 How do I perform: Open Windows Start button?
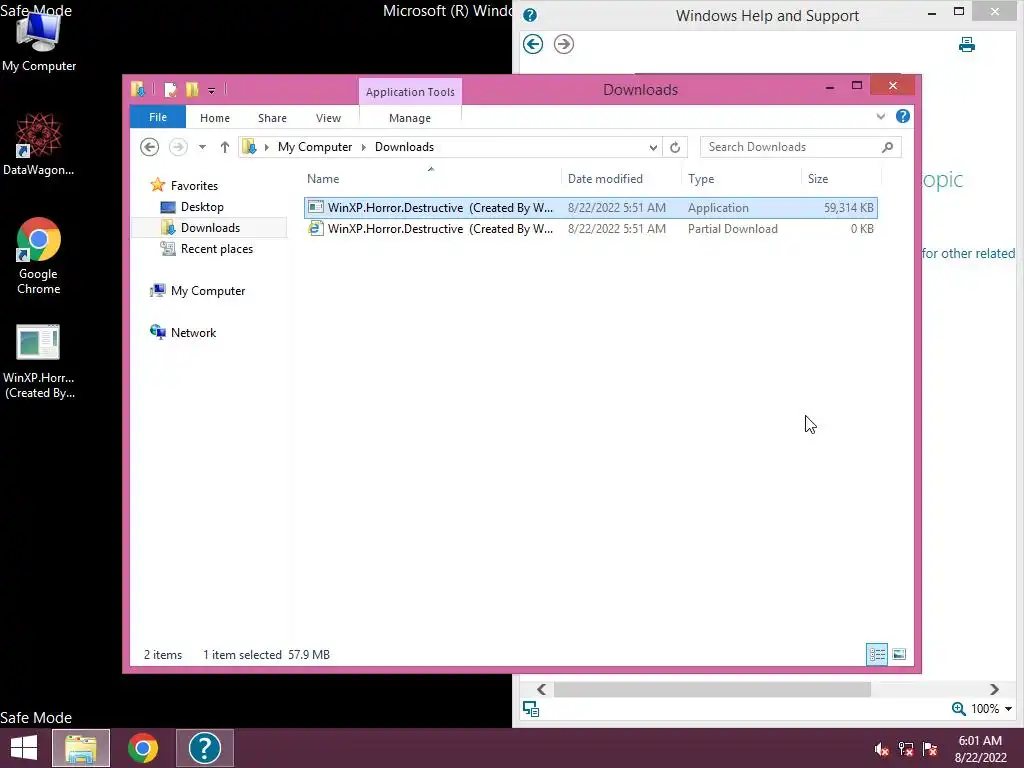[24, 748]
